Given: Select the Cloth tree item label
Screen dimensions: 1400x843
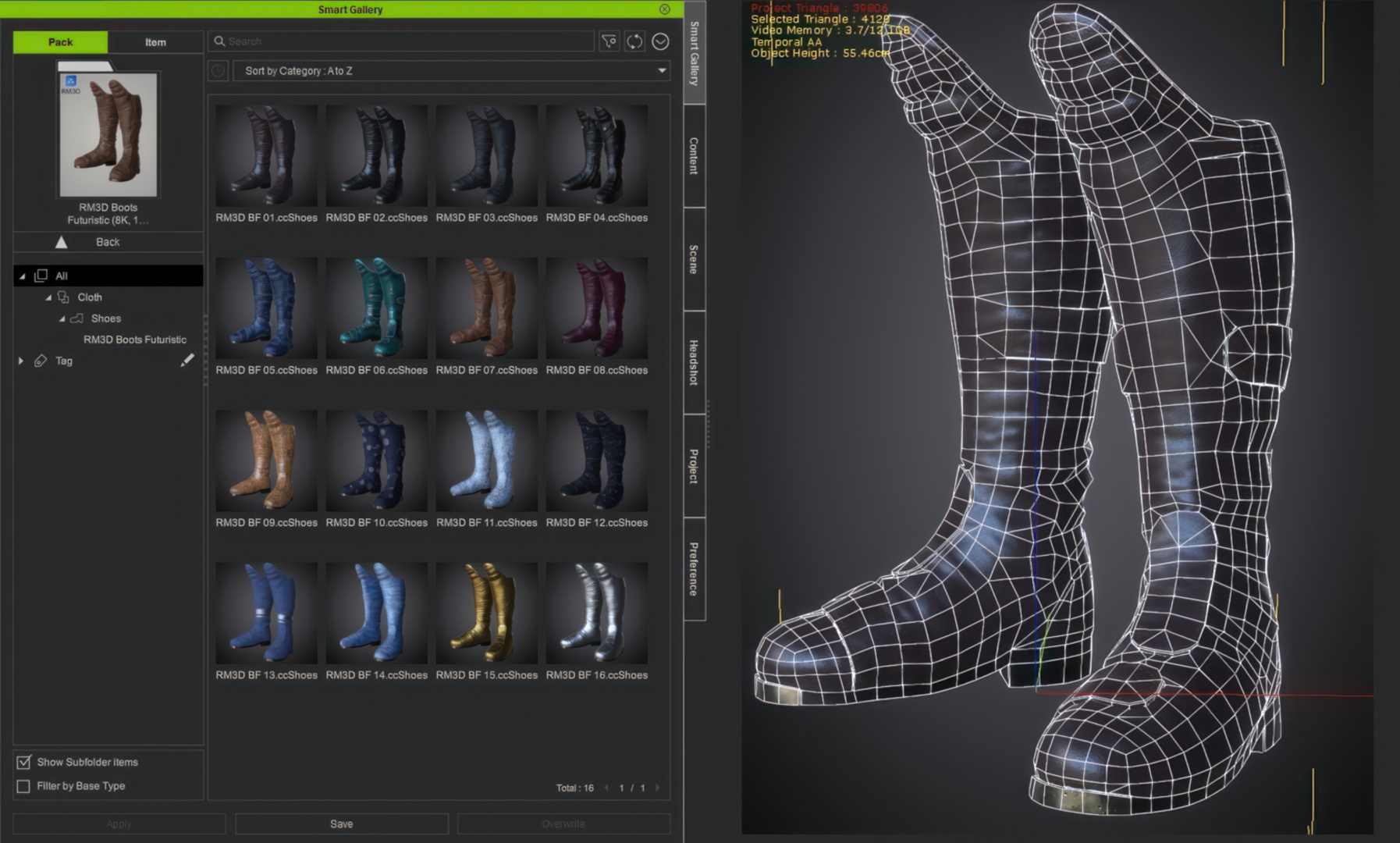Looking at the screenshot, I should [x=90, y=297].
